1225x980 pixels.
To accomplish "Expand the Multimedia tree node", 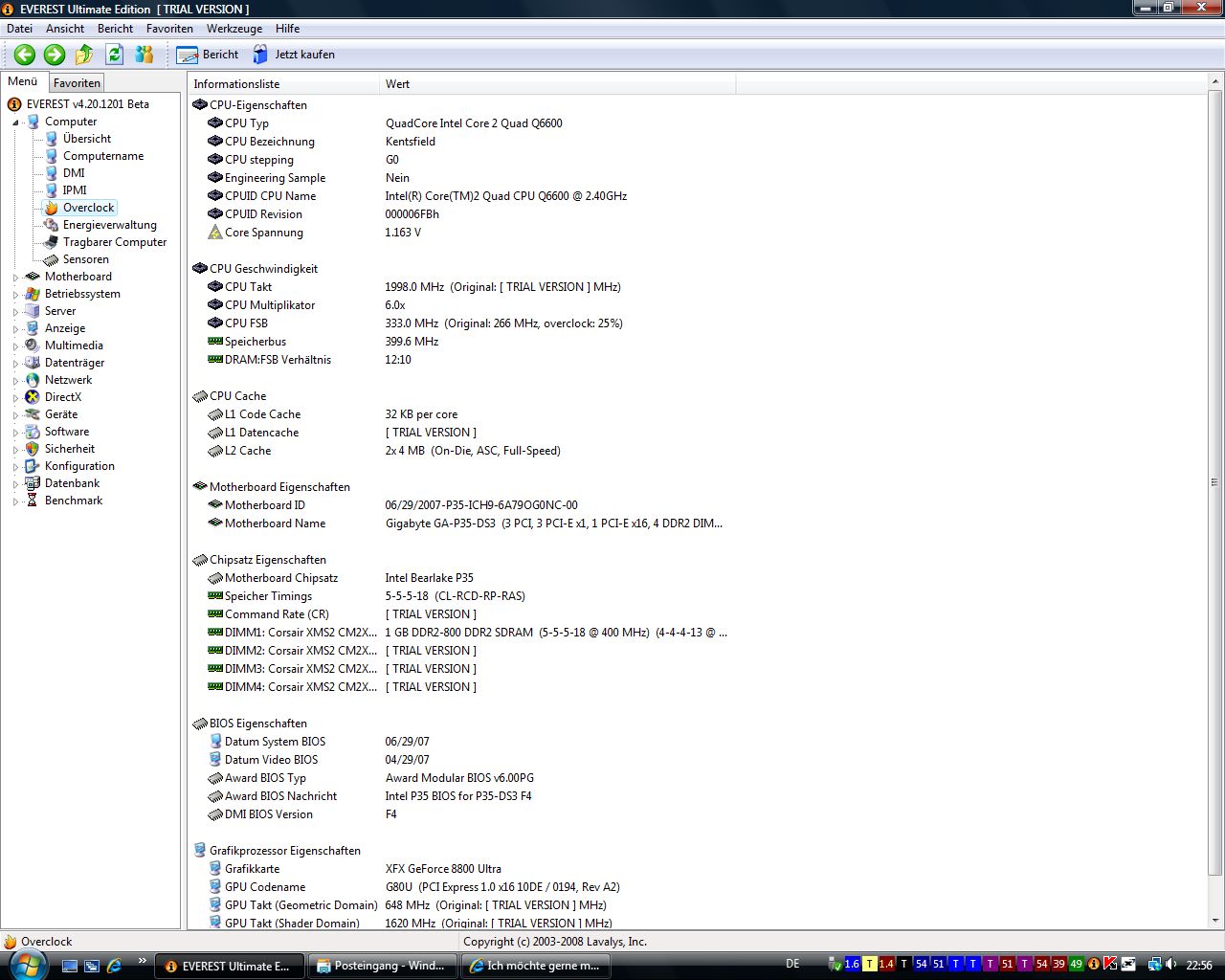I will pyautogui.click(x=15, y=346).
